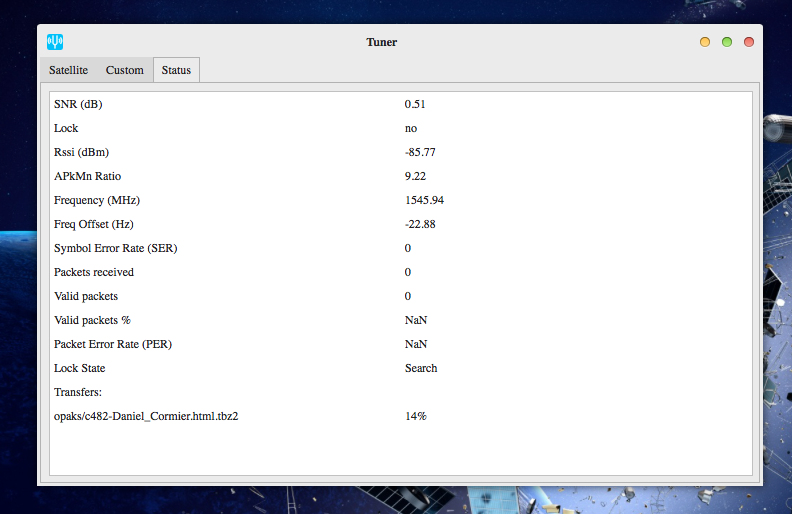Switch to the Satellite tab
This screenshot has height=514, width=792.
click(68, 70)
